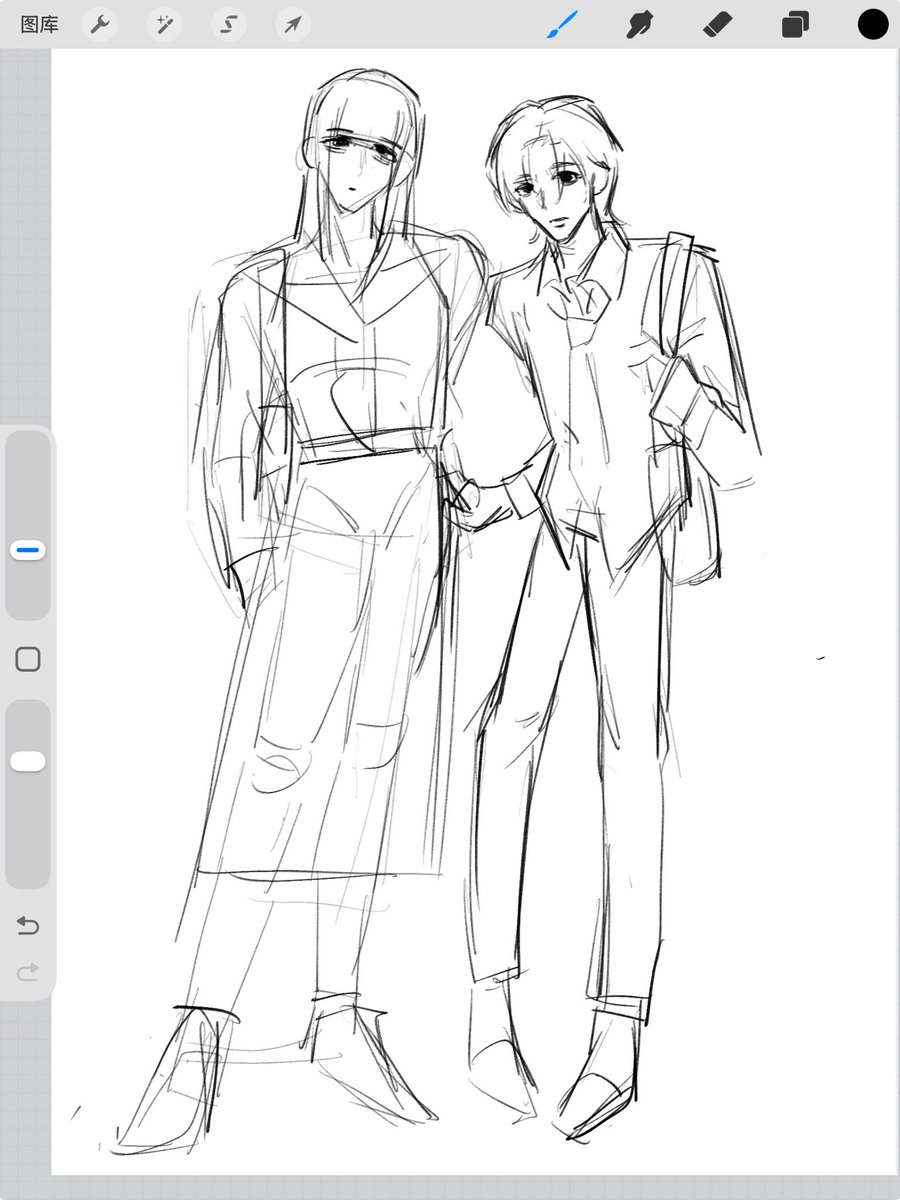Click the brush opacity slider handle

tap(28, 762)
